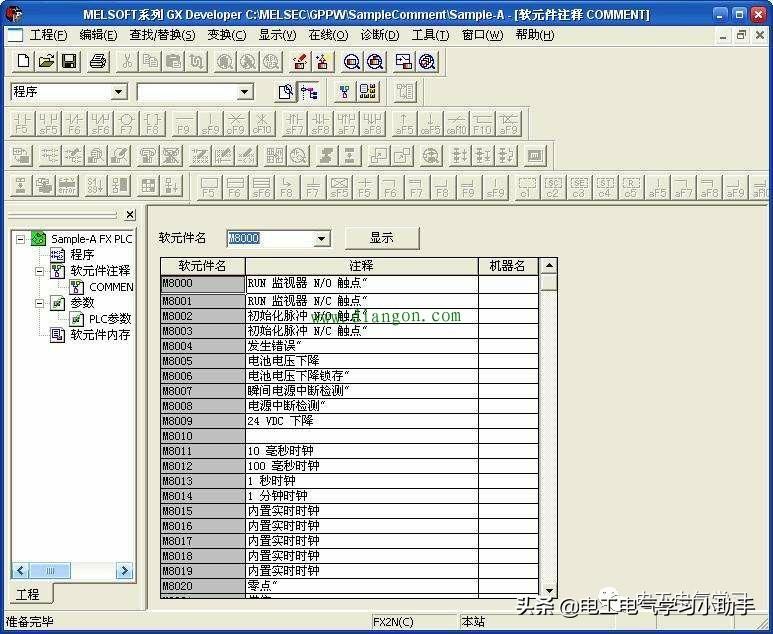Select COMMENT item in project tree
The width and height of the screenshot is (773, 634).
pos(111,287)
